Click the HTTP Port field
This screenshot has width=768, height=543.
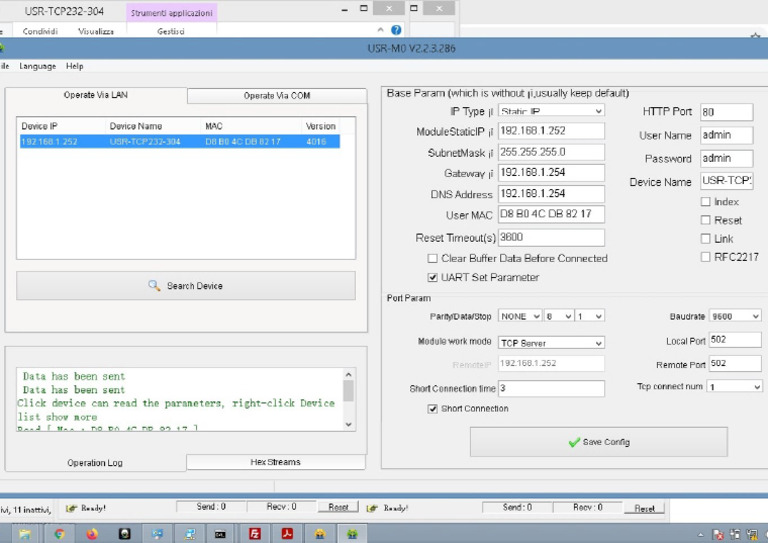pos(726,112)
